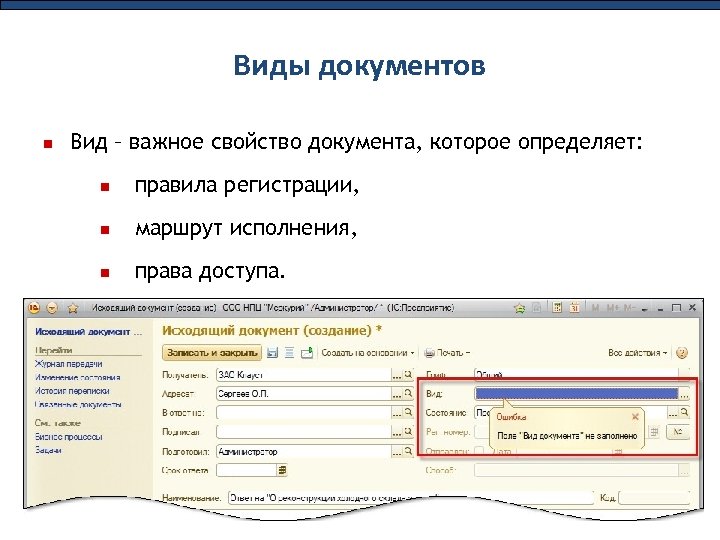Image resolution: width=720 pixels, height=540 pixels.
Task: Click the highlighted 'Вид' input field
Action: (x=577, y=394)
